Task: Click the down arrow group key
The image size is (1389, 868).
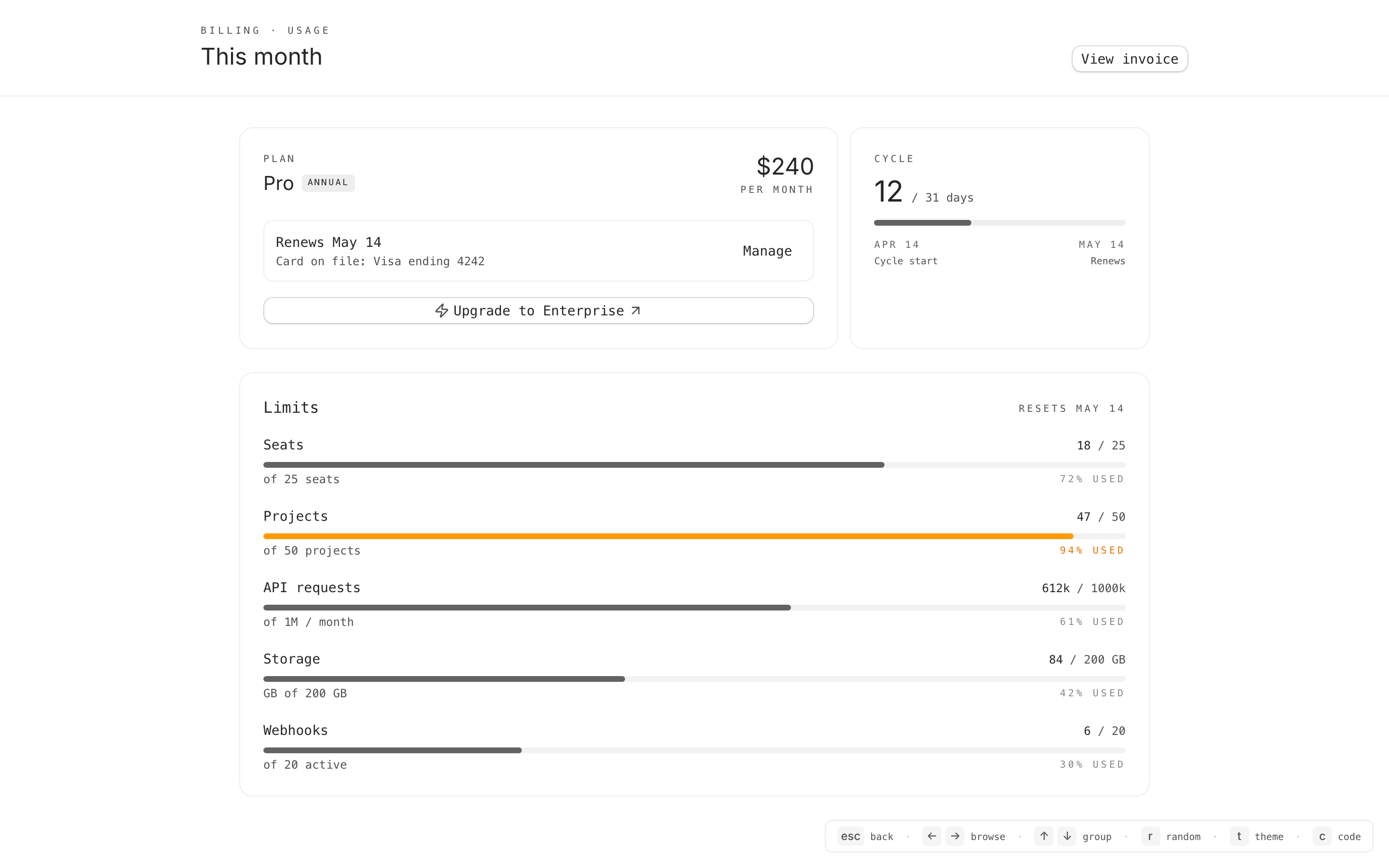Action: 1066,836
